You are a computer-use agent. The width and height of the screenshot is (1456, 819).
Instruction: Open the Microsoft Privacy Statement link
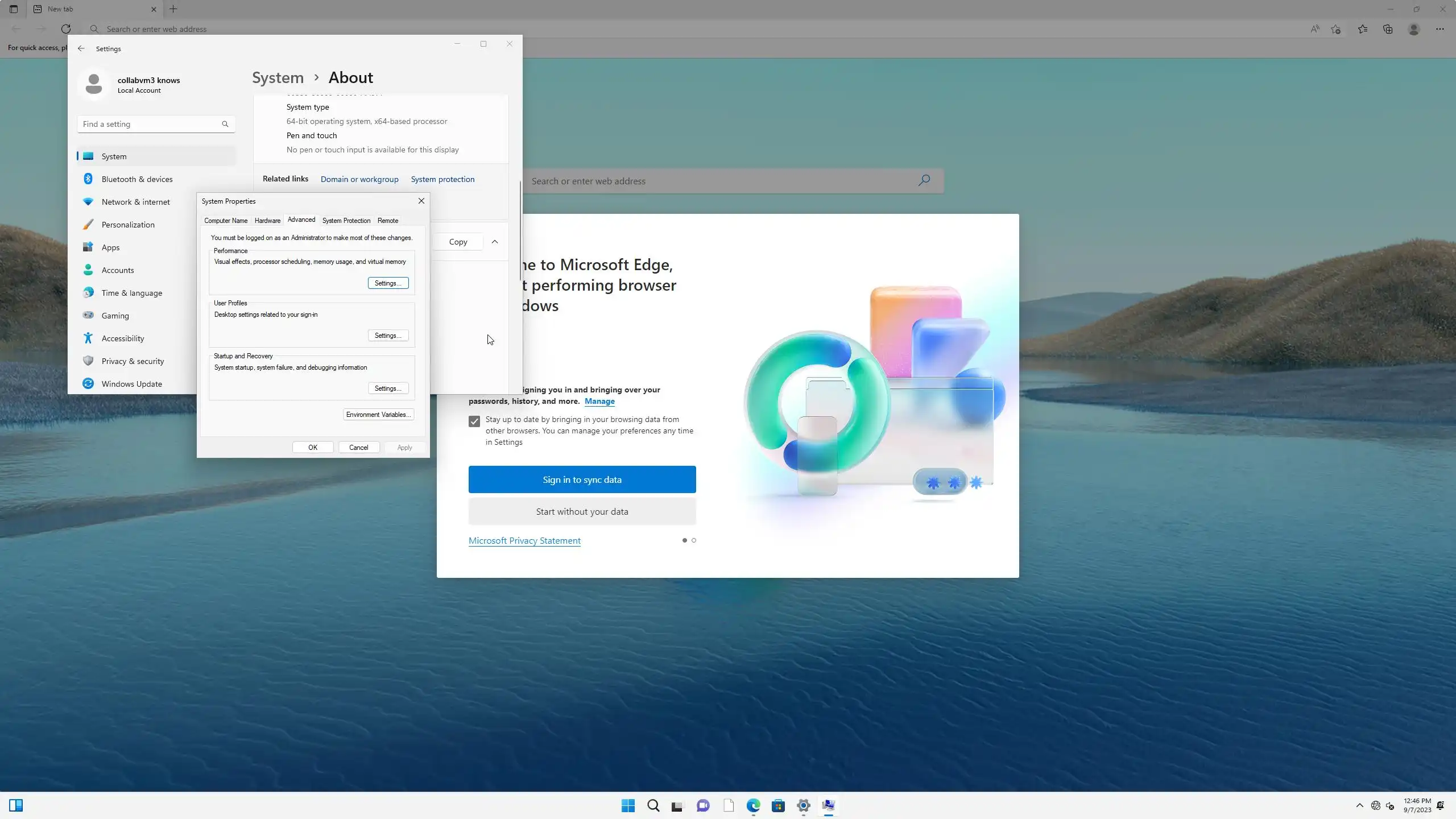(x=524, y=541)
